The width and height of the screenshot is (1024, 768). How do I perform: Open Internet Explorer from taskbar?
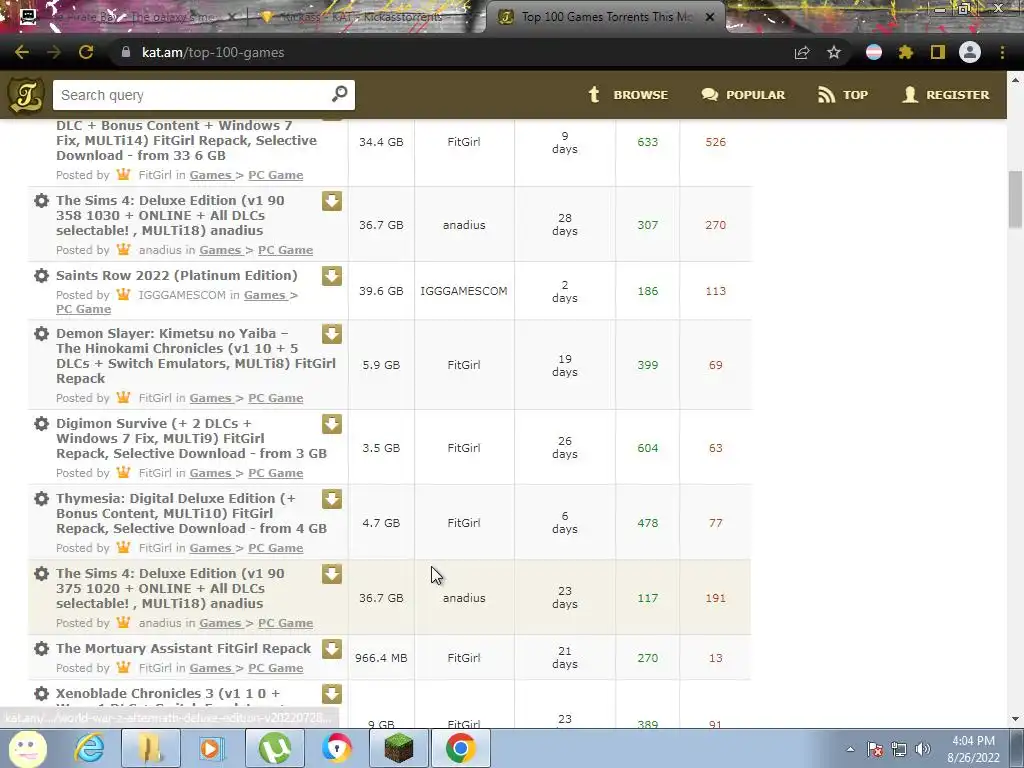89,748
